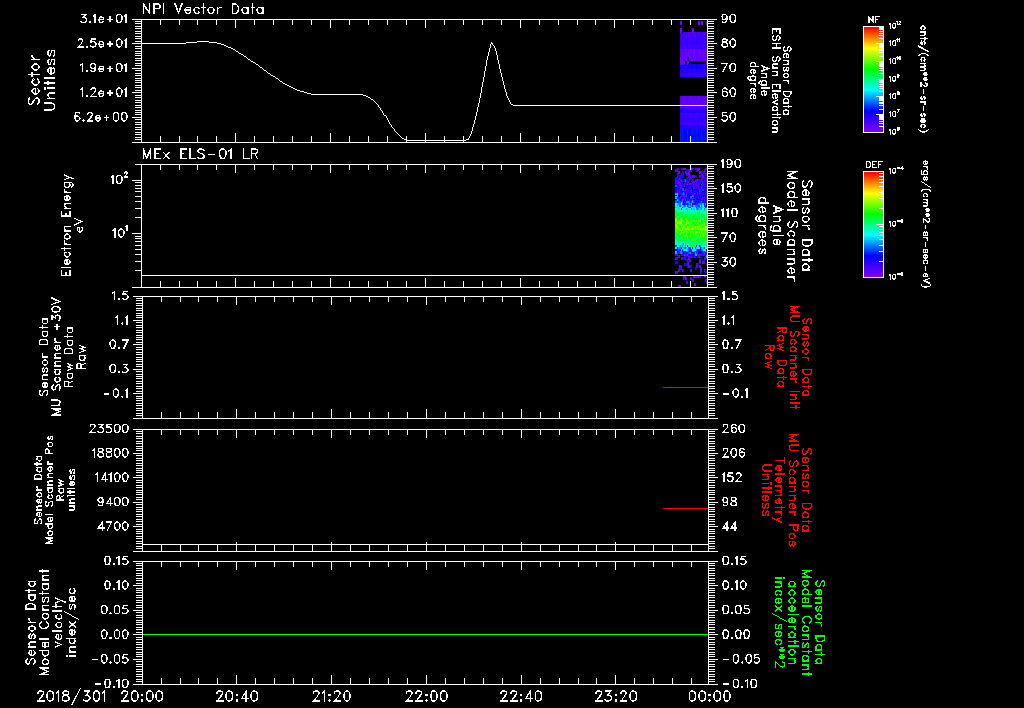
Task: Click the 1.9e+01 sector tick label
Action: pyautogui.click(x=104, y=68)
